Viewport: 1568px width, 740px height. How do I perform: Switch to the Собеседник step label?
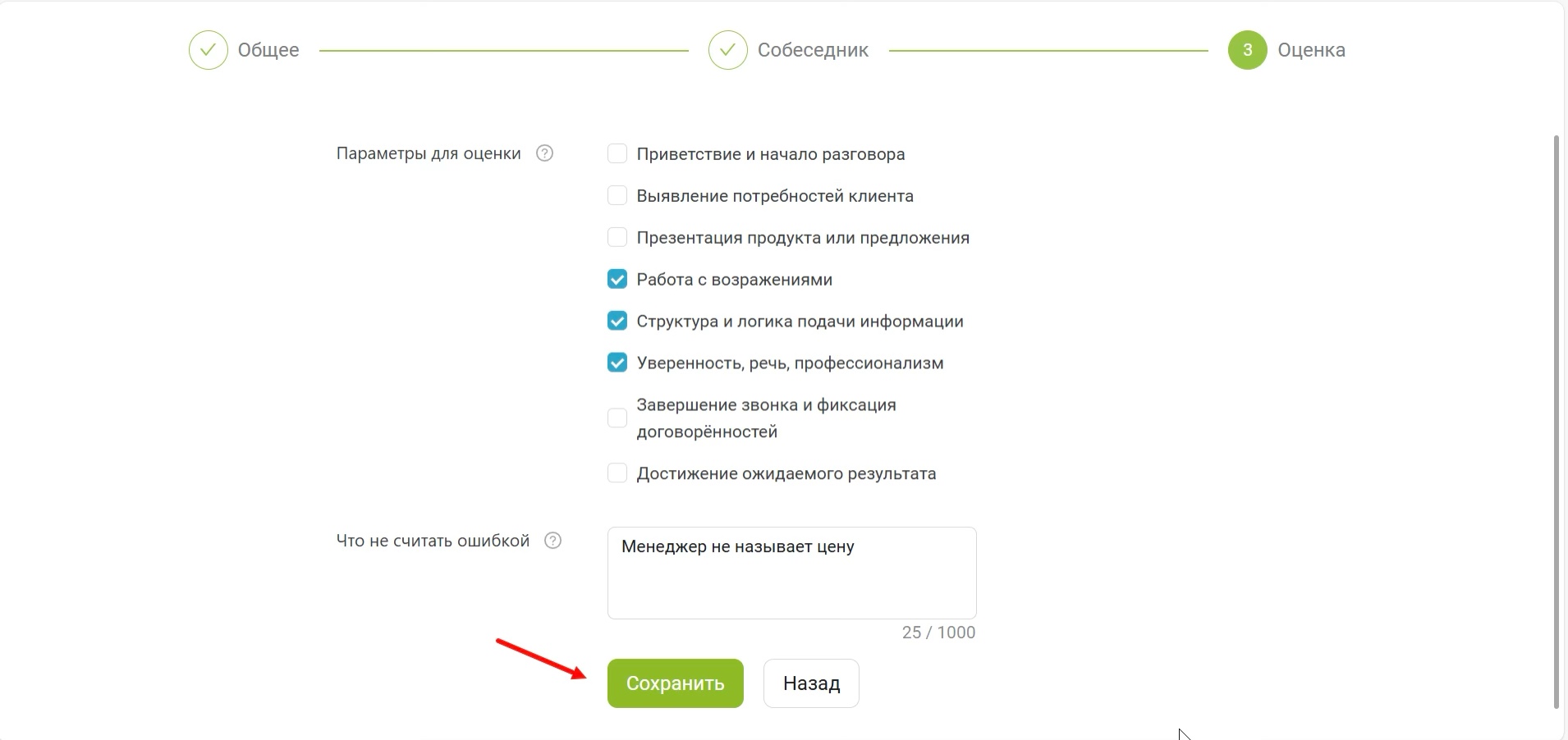pos(813,50)
